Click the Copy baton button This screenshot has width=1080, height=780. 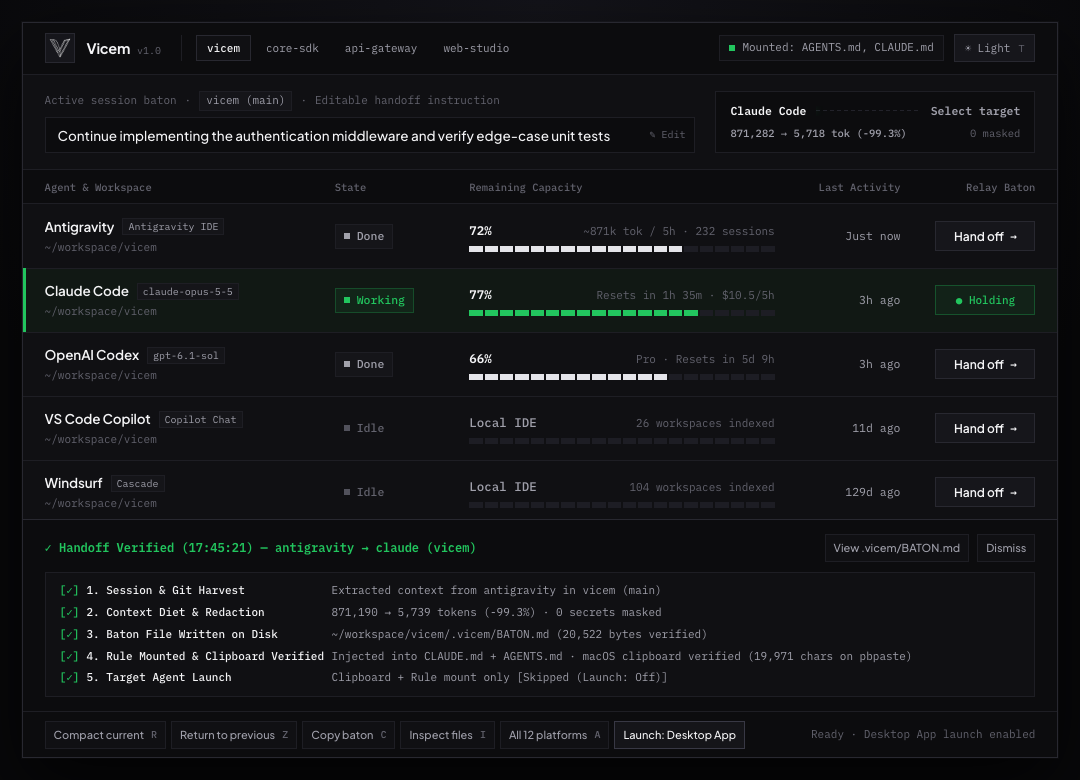click(x=349, y=735)
